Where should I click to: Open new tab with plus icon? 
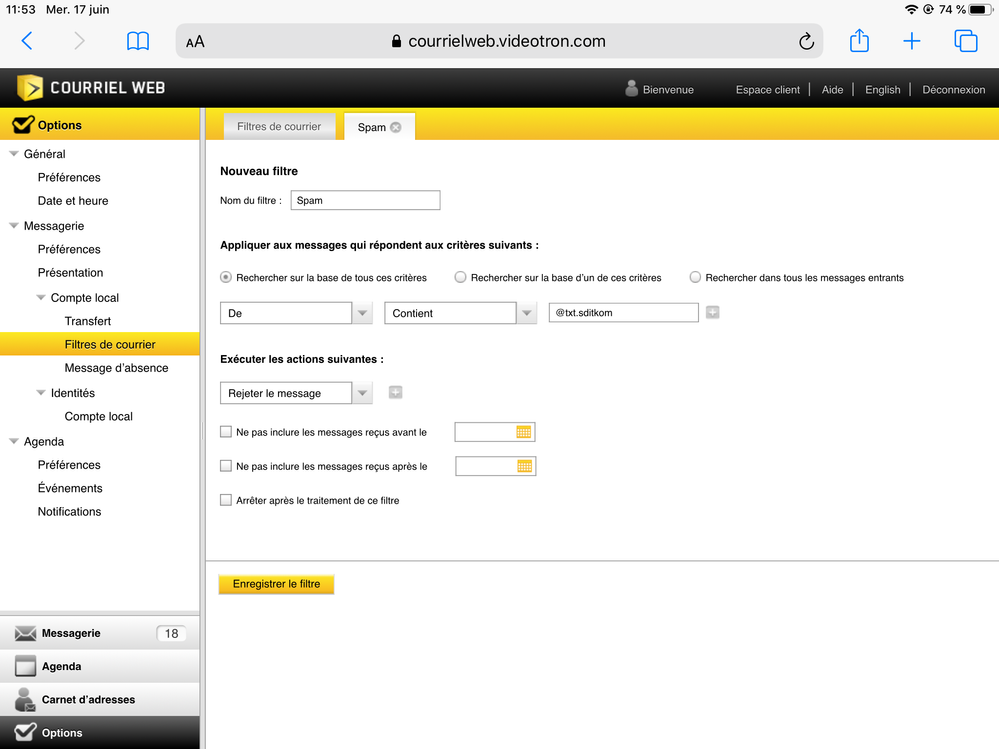[912, 41]
